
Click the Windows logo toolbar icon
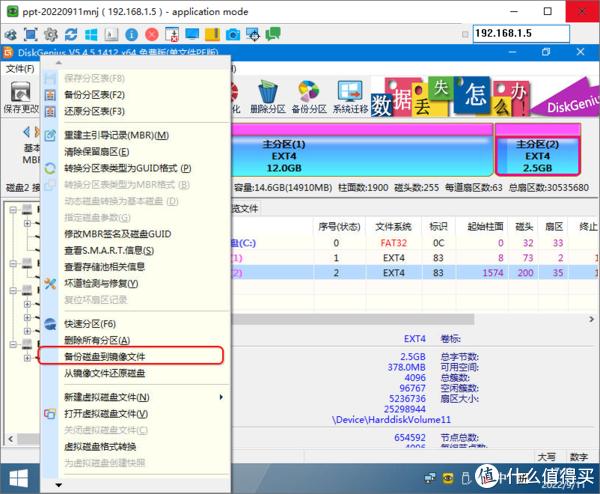(91, 34)
